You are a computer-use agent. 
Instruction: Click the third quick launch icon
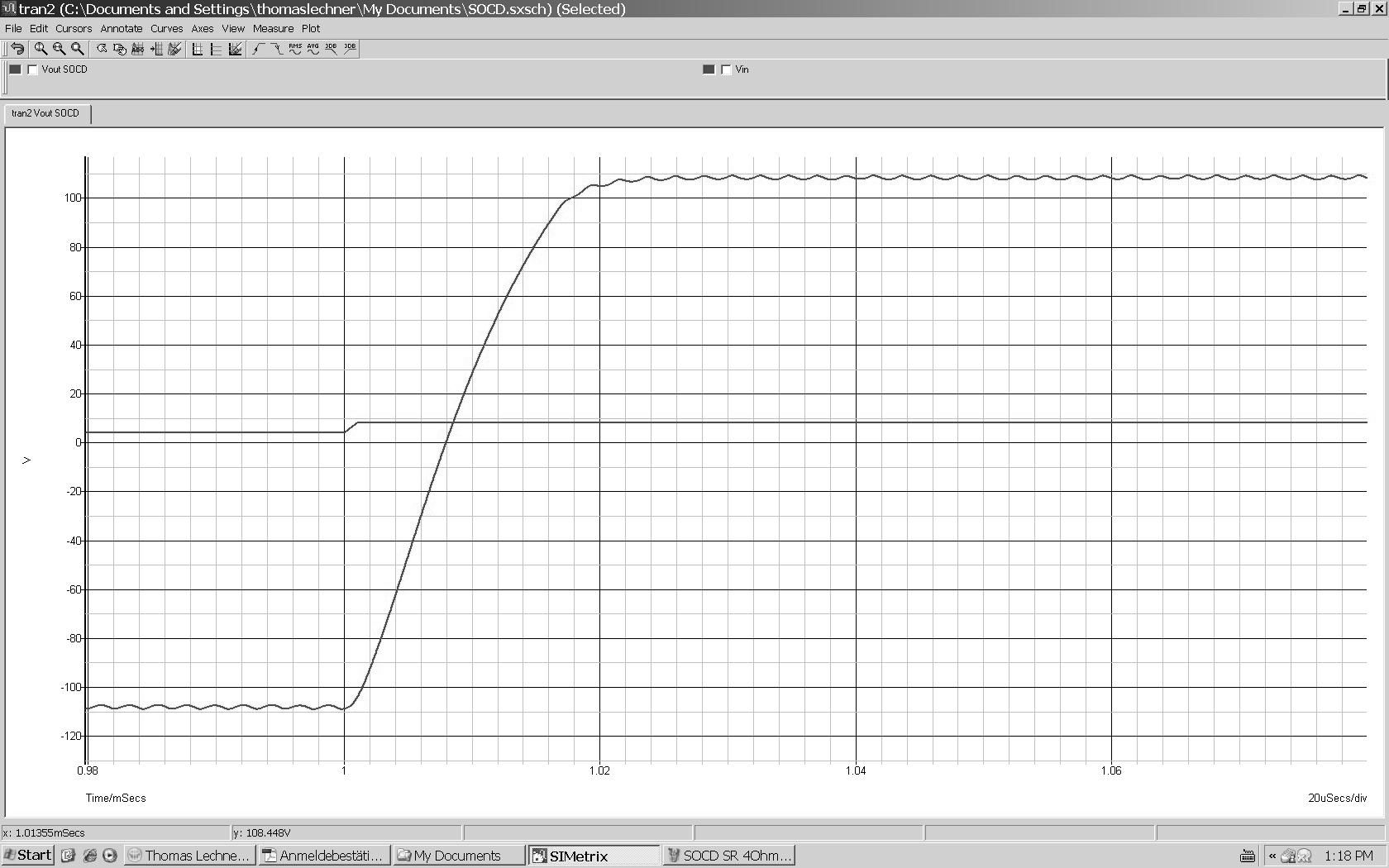(109, 856)
